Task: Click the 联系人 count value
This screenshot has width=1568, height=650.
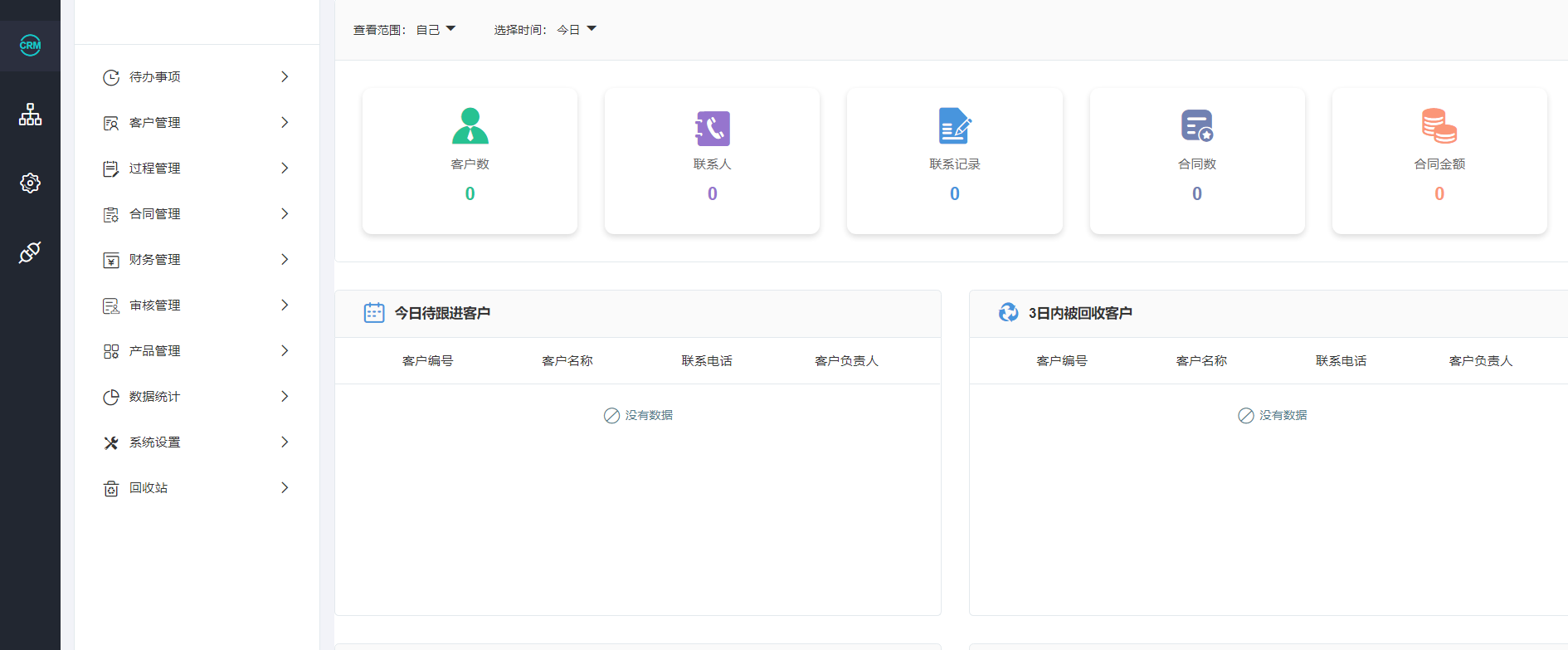Action: tap(713, 193)
